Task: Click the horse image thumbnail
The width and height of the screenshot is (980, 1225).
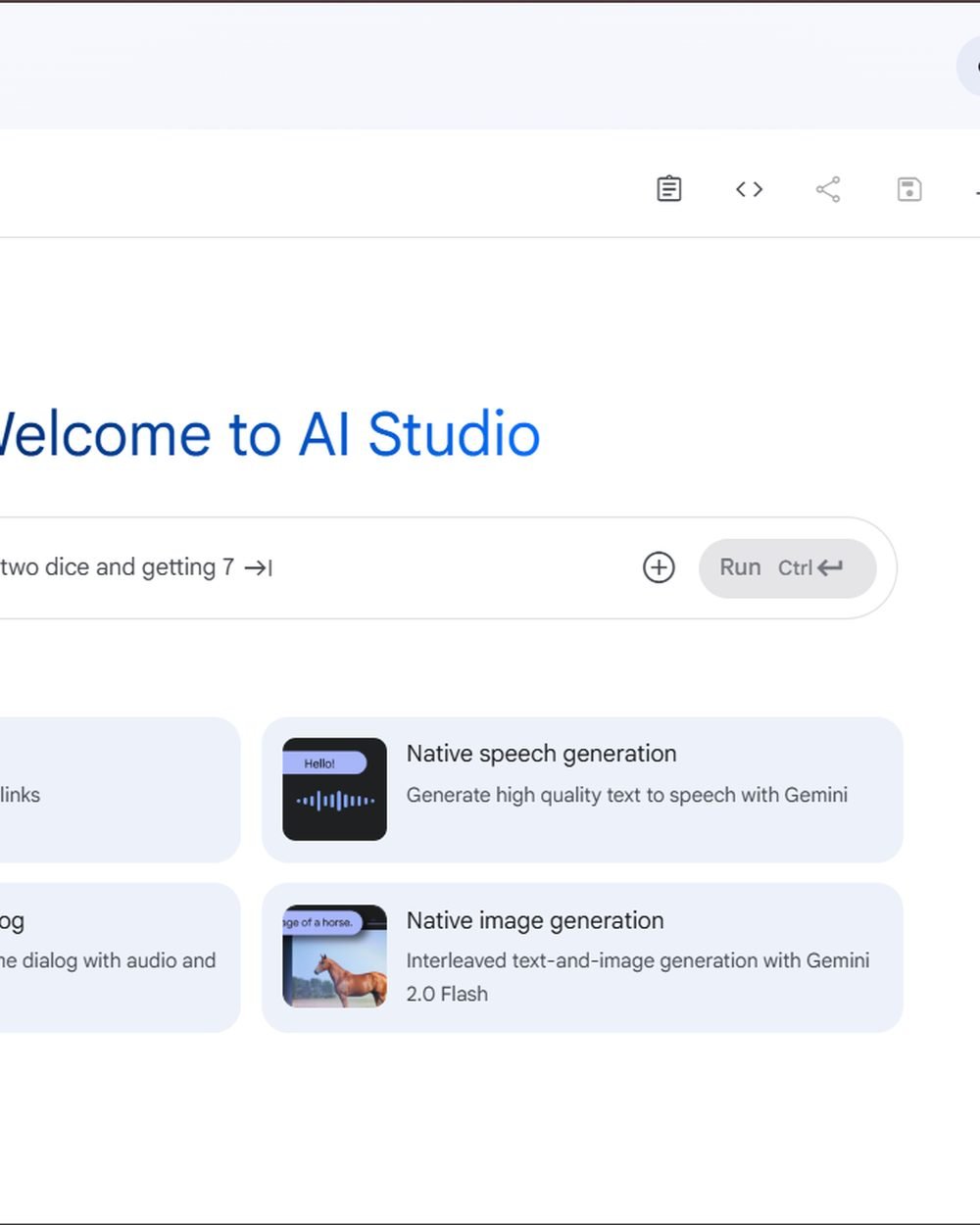Action: pyautogui.click(x=334, y=956)
